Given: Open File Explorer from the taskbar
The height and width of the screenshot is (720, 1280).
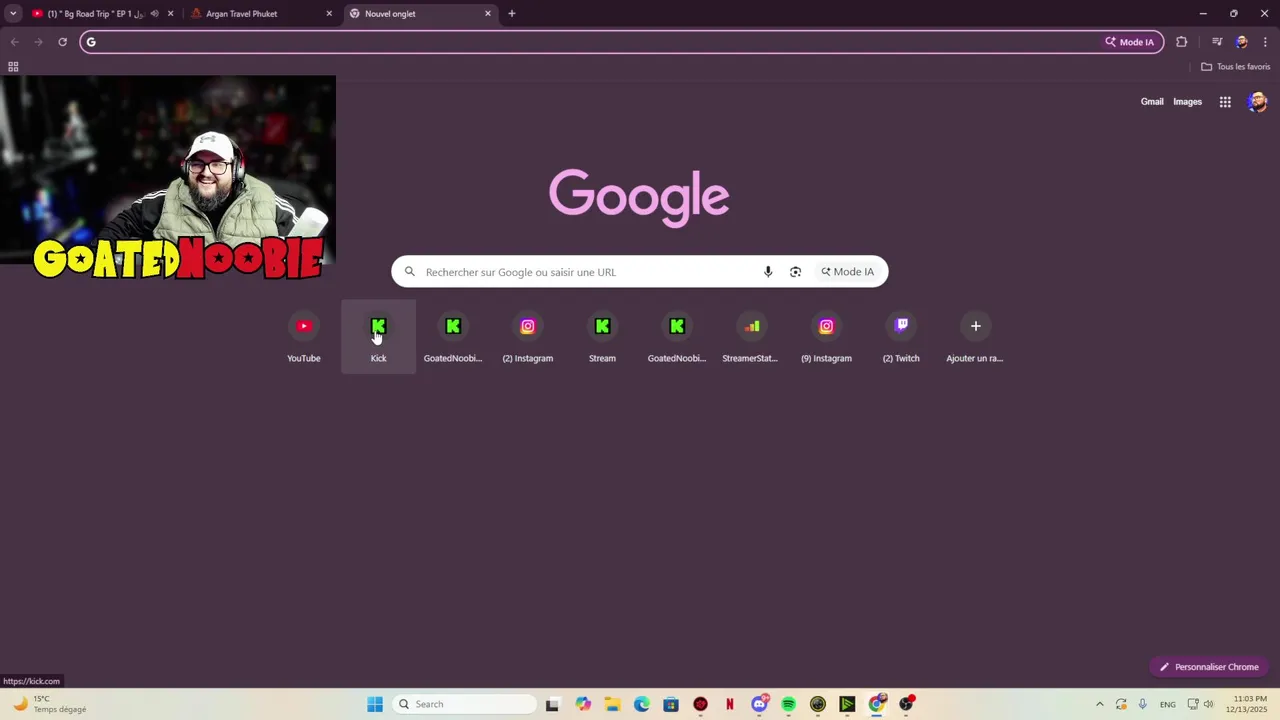Looking at the screenshot, I should pyautogui.click(x=612, y=704).
